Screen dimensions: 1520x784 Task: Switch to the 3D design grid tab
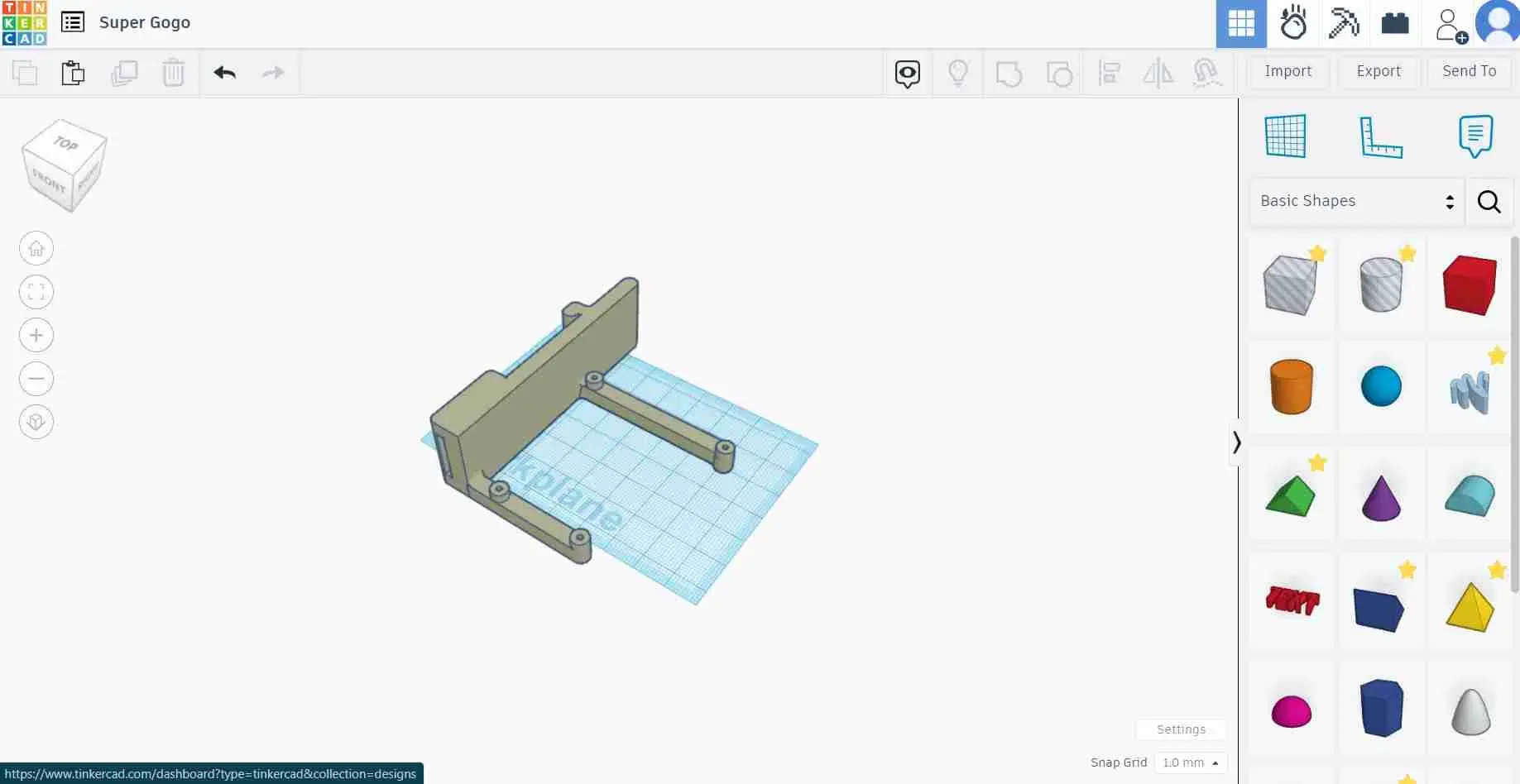point(1240,23)
